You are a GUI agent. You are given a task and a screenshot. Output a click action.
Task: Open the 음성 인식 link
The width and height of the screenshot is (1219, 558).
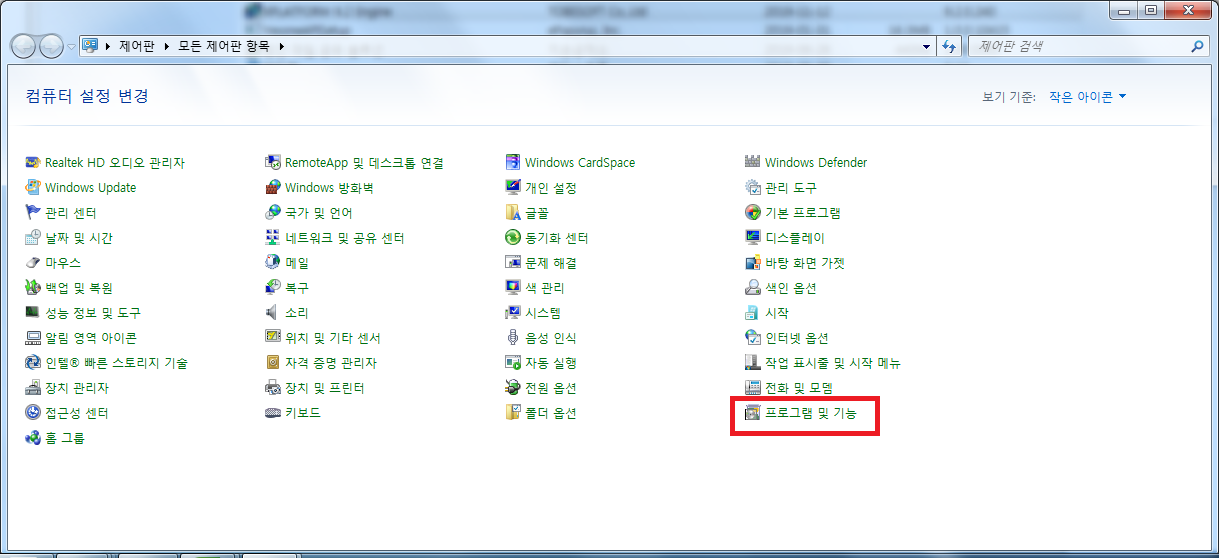[551, 337]
